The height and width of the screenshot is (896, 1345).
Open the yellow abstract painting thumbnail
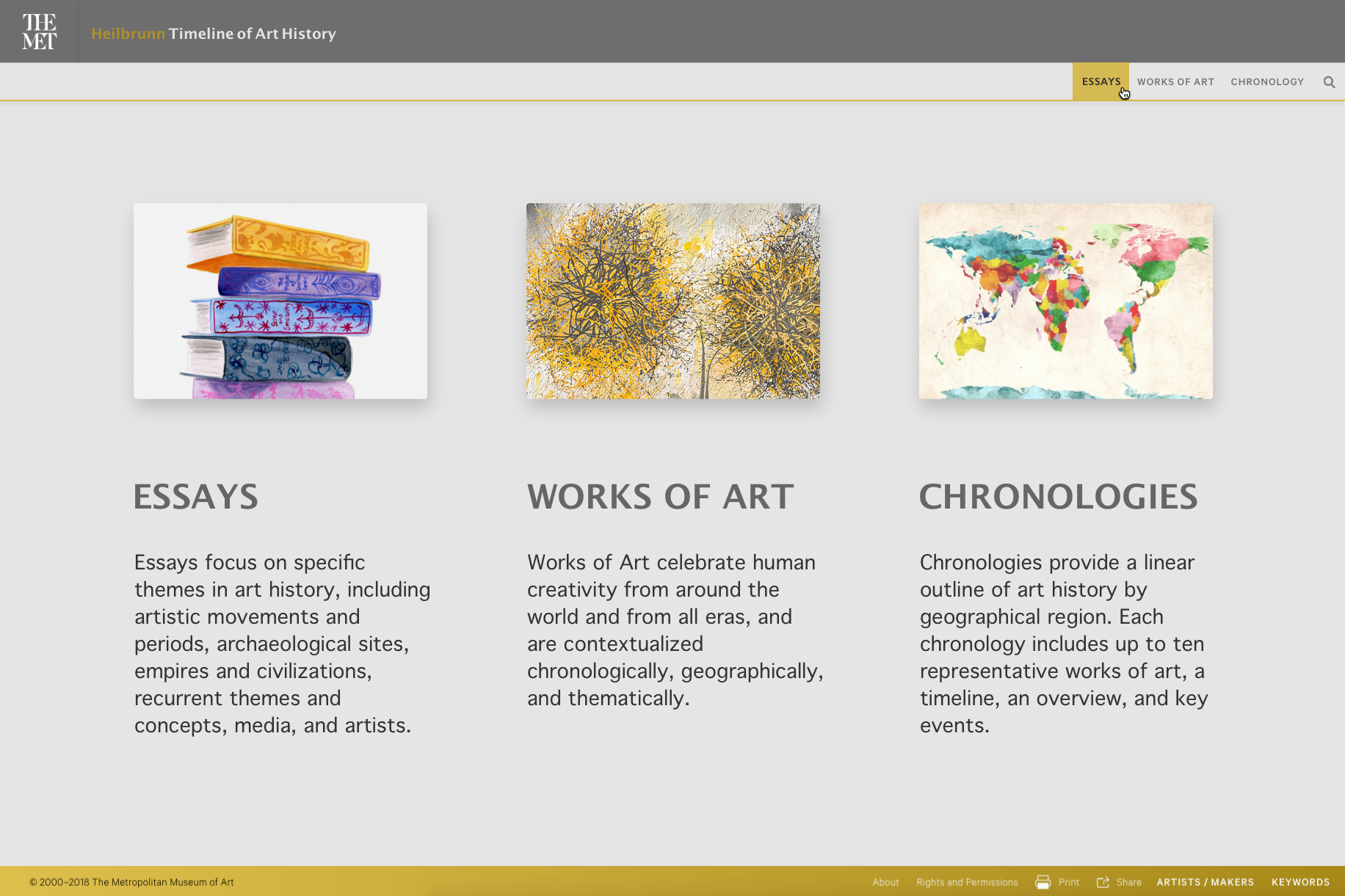[x=673, y=301]
